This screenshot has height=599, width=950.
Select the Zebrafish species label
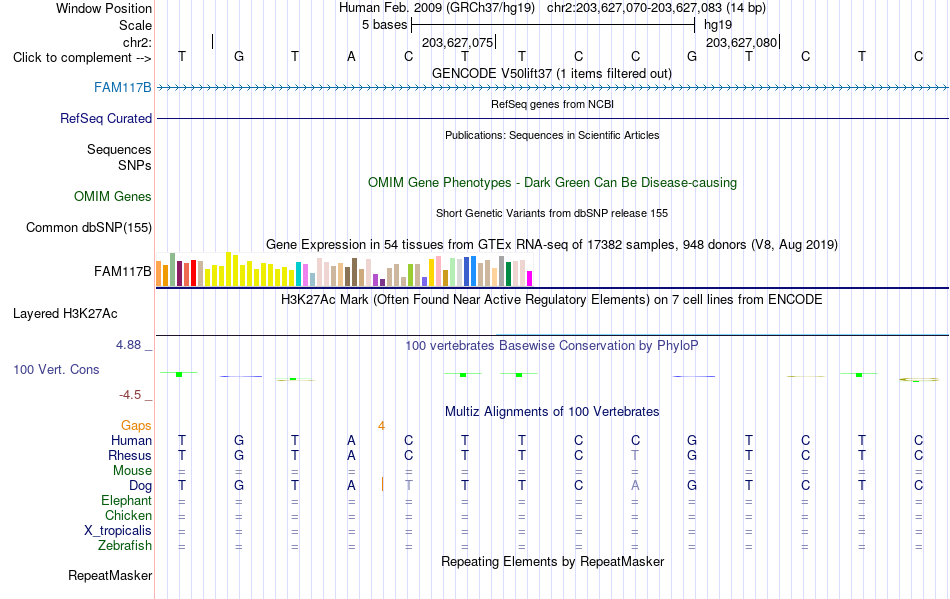tap(125, 546)
